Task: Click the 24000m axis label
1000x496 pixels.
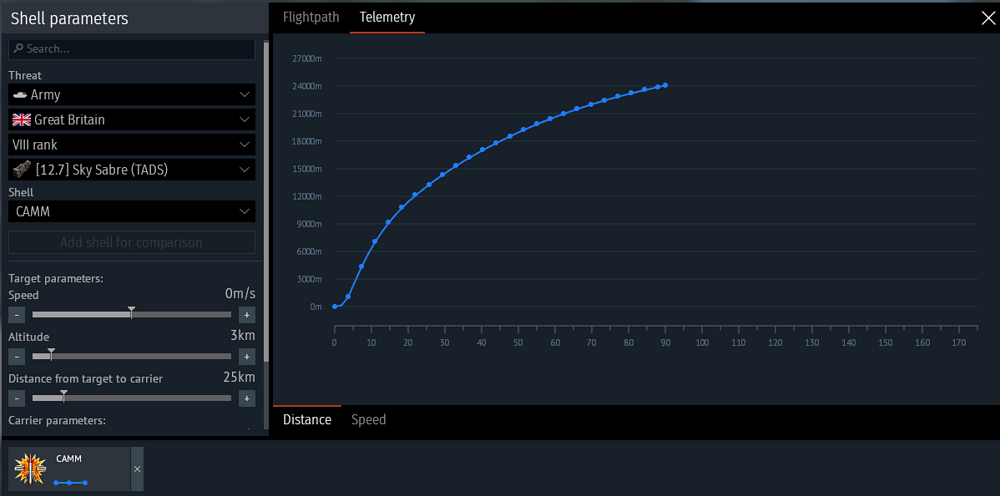Action: [x=307, y=86]
